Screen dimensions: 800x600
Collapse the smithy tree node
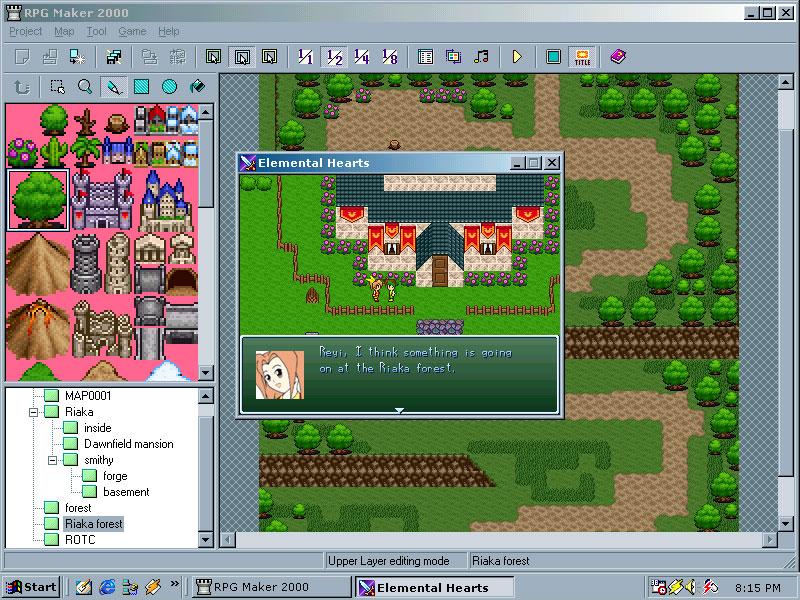tap(51, 460)
